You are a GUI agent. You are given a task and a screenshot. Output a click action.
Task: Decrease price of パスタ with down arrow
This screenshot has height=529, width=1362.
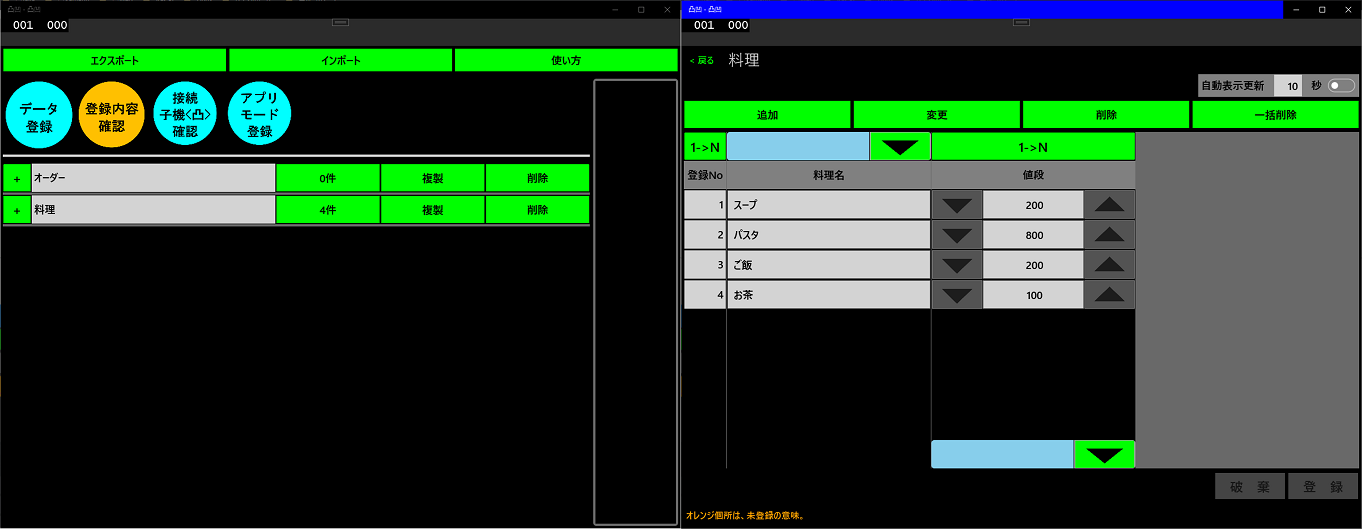pyautogui.click(x=957, y=236)
